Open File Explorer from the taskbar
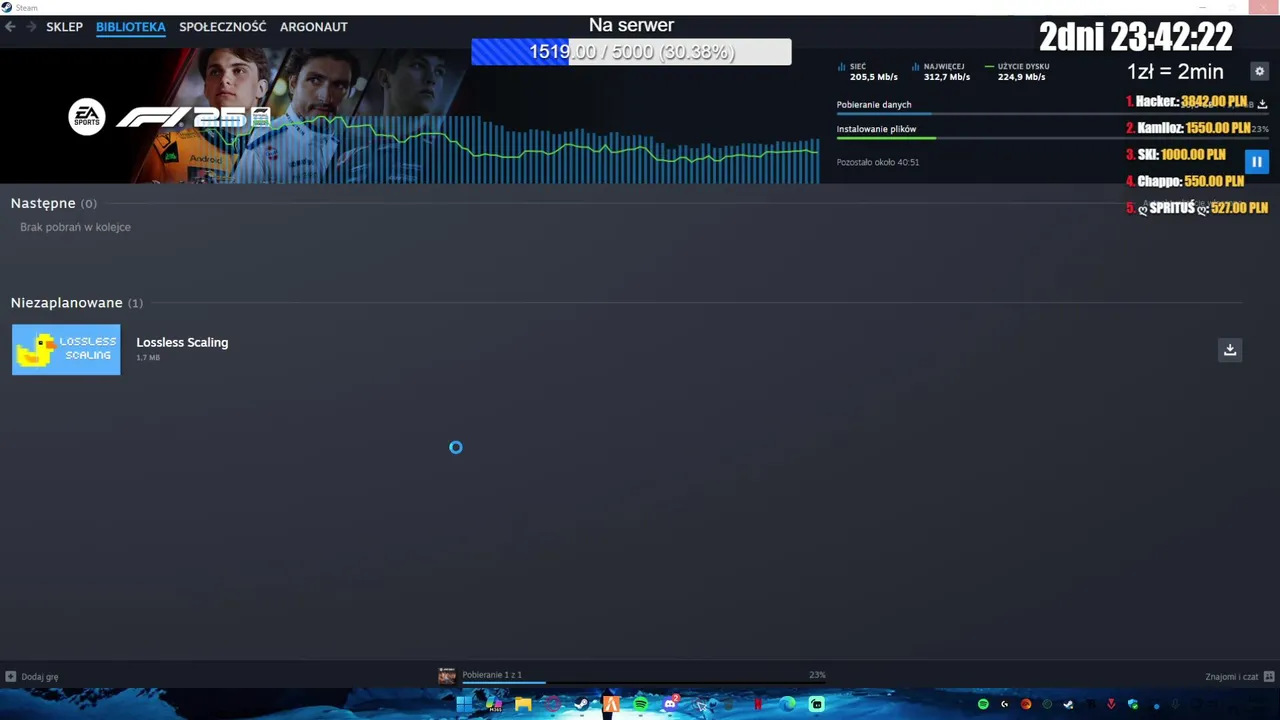 tap(523, 704)
